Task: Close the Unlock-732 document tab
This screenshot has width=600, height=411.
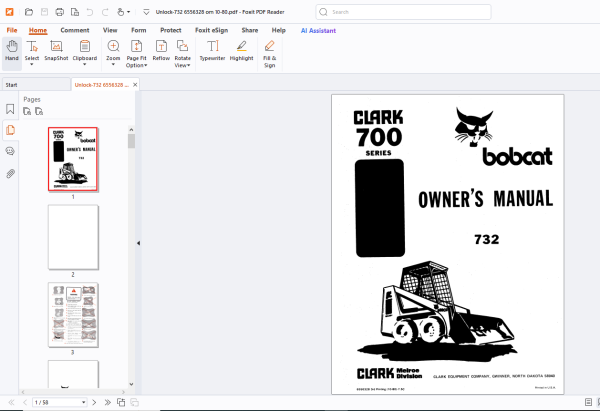Action: pyautogui.click(x=135, y=85)
